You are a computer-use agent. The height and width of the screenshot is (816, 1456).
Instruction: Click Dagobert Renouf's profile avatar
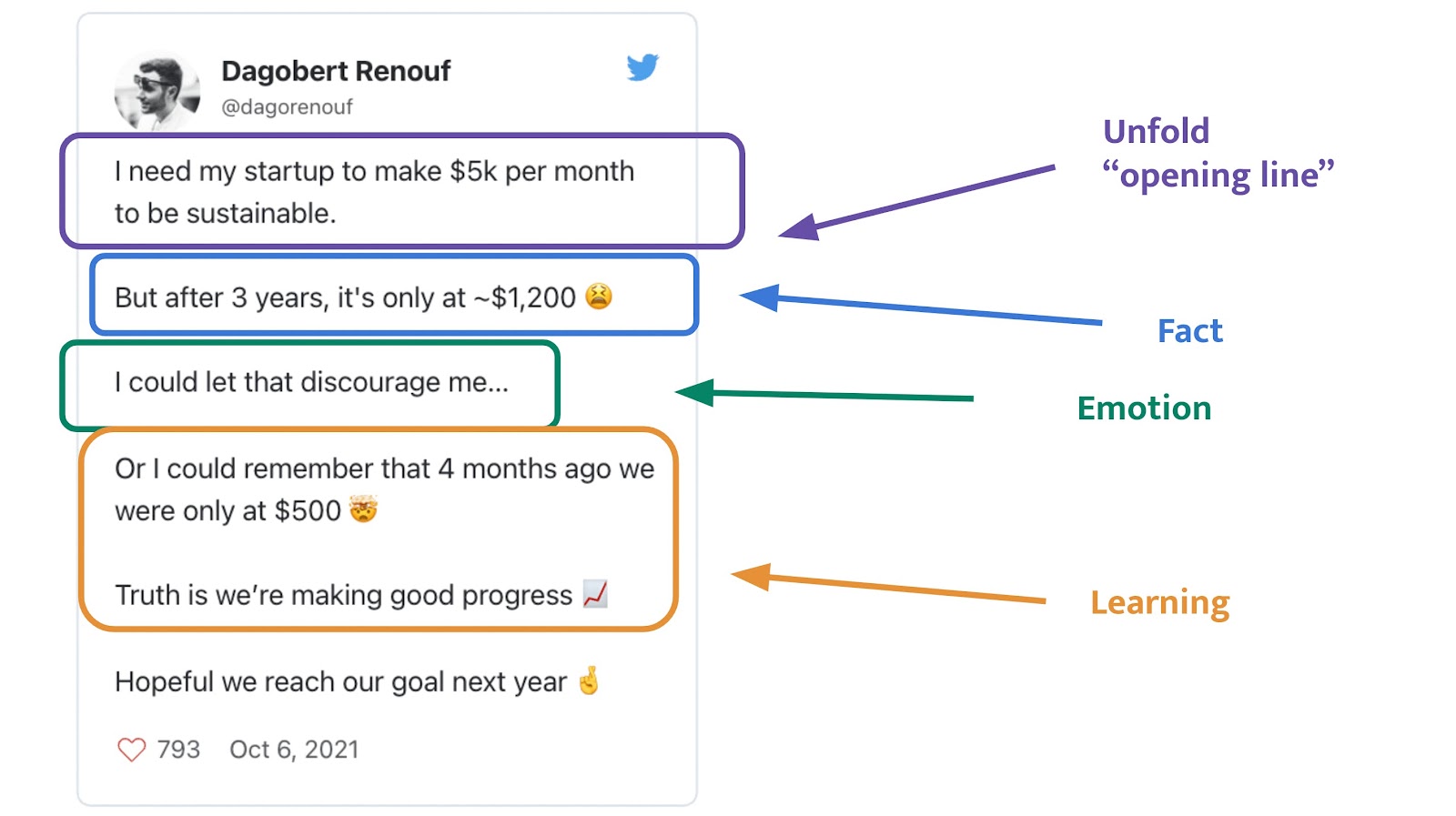point(157,92)
